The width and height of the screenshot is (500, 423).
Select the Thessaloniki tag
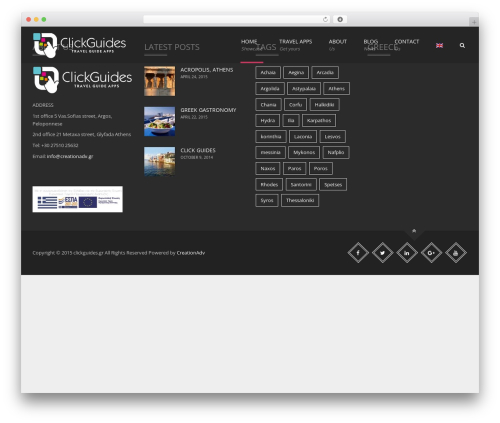[300, 200]
